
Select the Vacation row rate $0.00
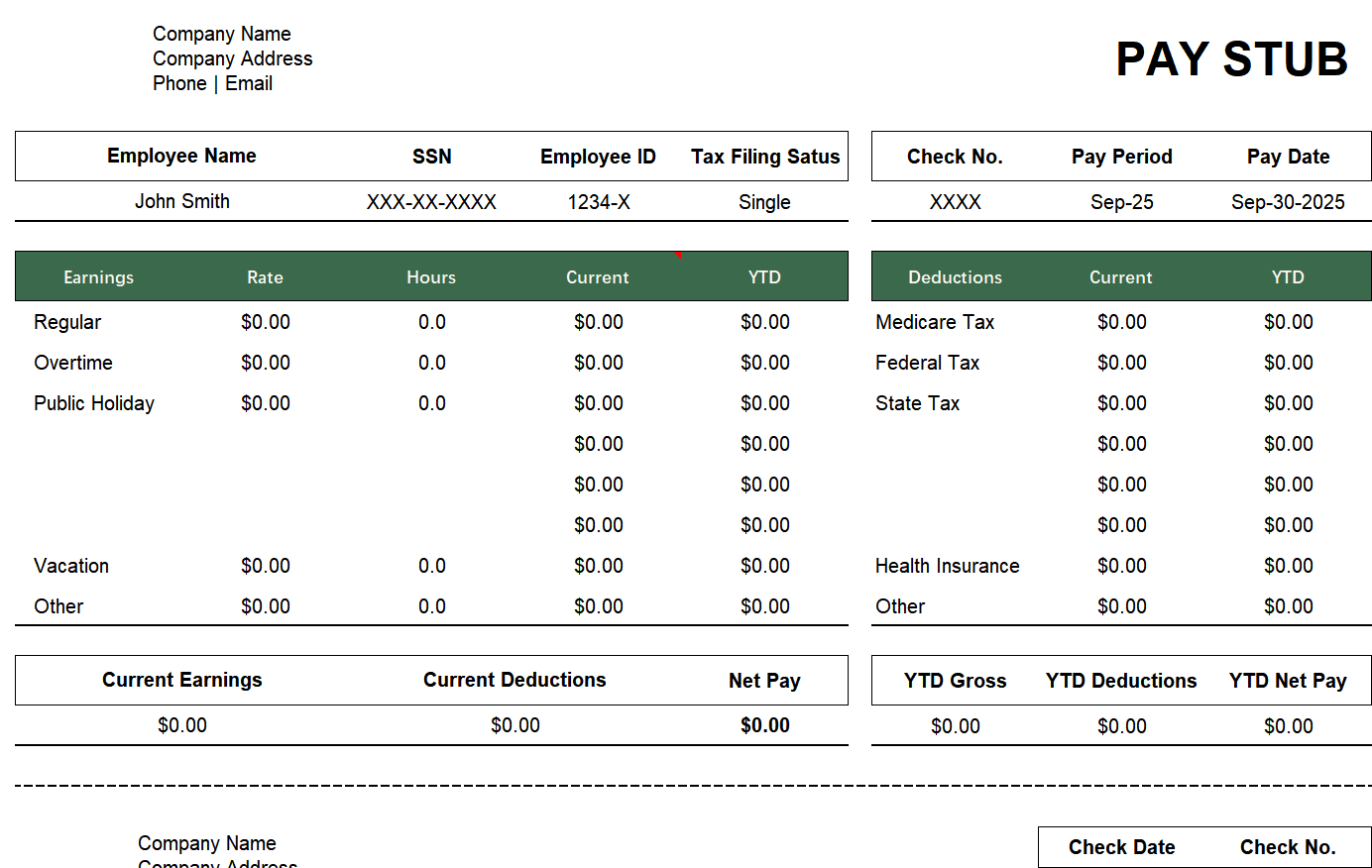click(266, 566)
